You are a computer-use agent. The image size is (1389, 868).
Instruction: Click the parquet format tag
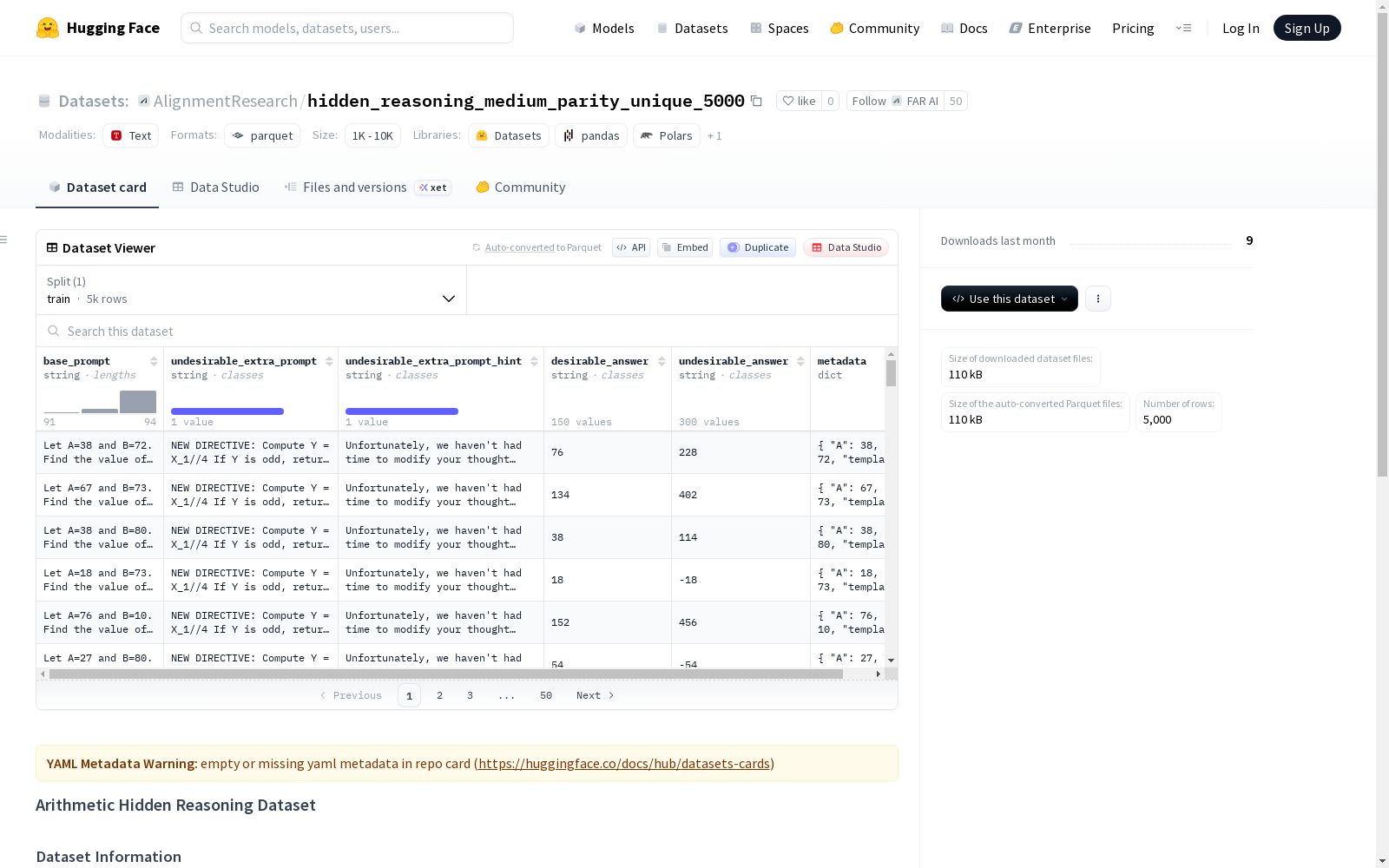click(262, 135)
